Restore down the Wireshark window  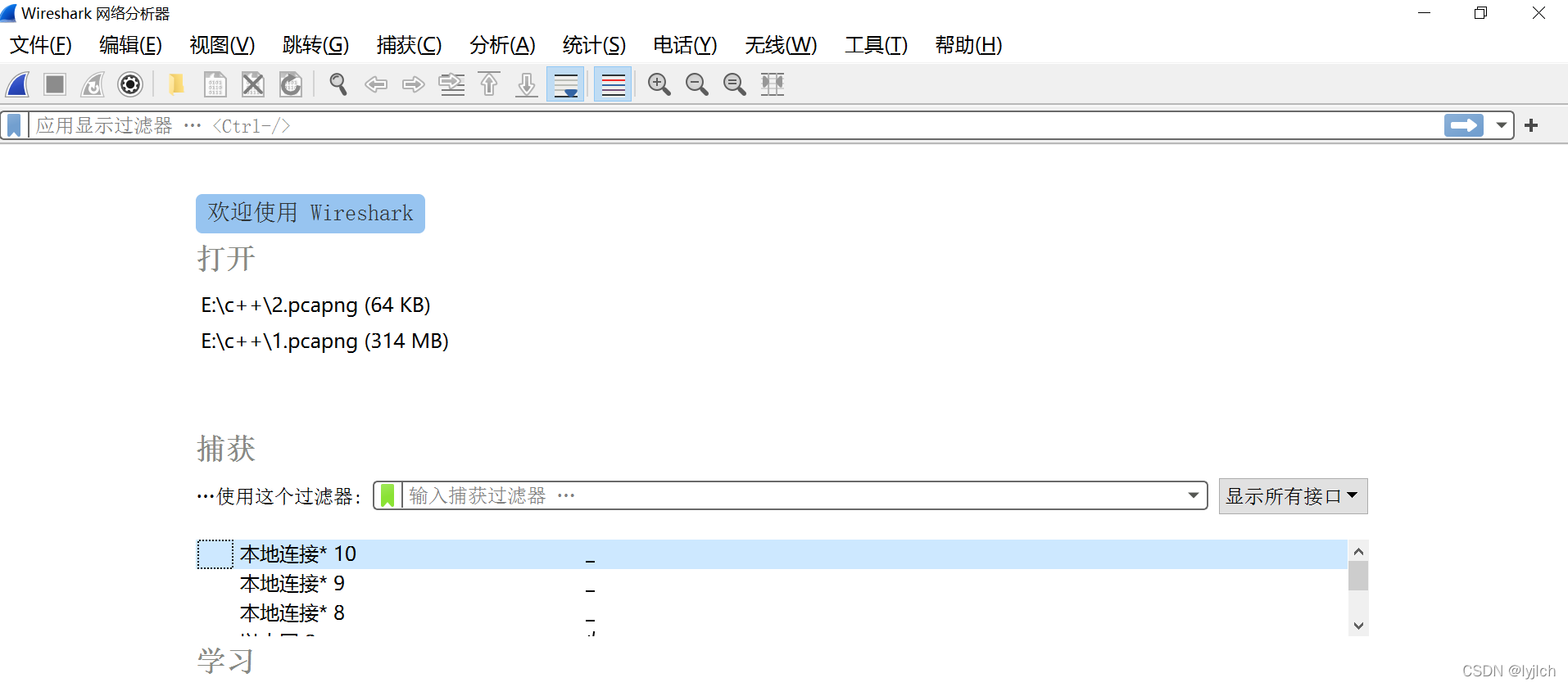coord(1480,13)
